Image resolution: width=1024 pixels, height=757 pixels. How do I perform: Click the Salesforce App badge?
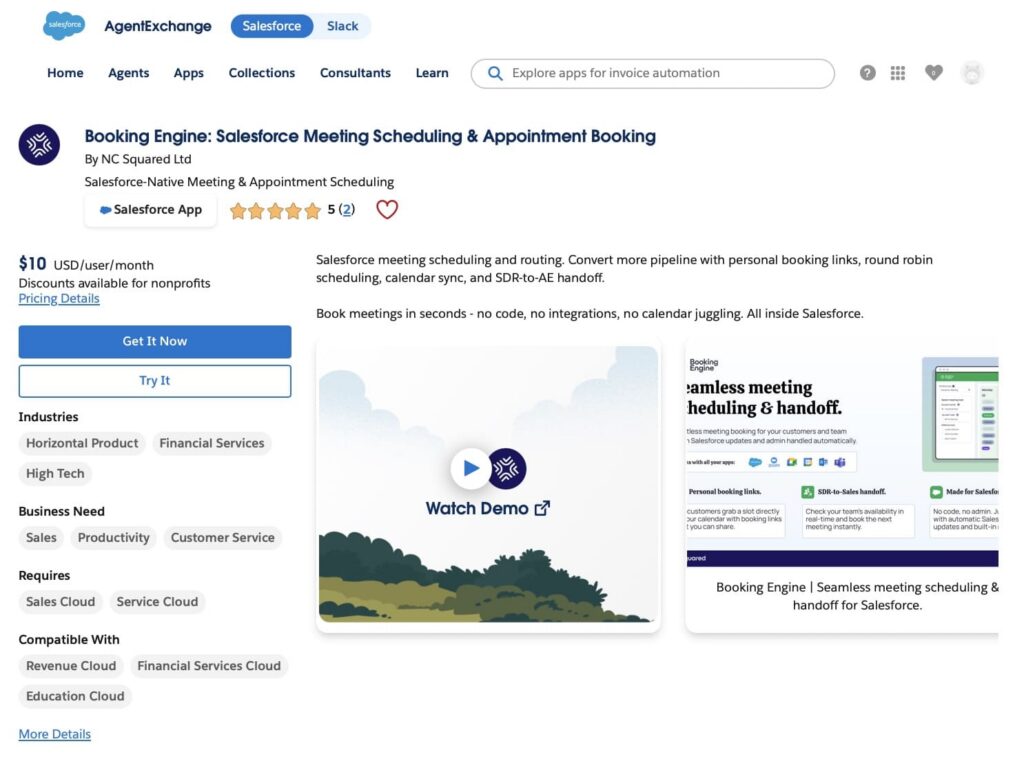pyautogui.click(x=150, y=210)
